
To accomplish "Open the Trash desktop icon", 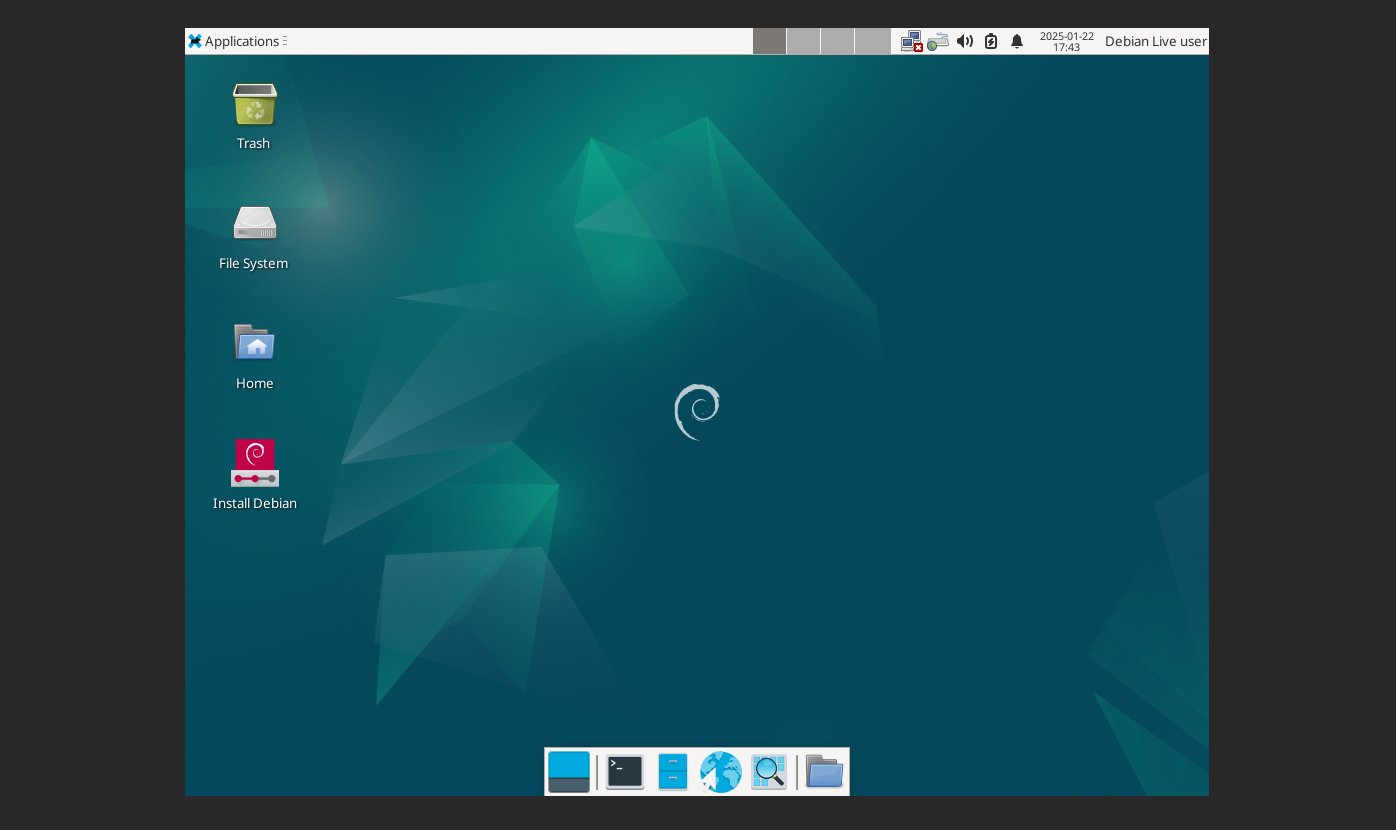I will pyautogui.click(x=254, y=116).
